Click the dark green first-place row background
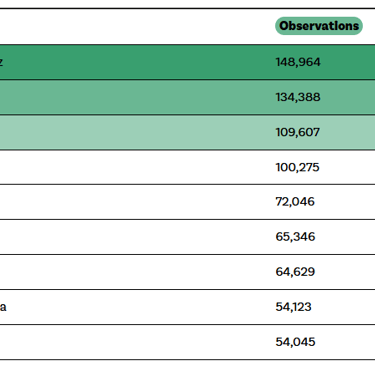Viewport: 375px width, 366px height. (187, 62)
